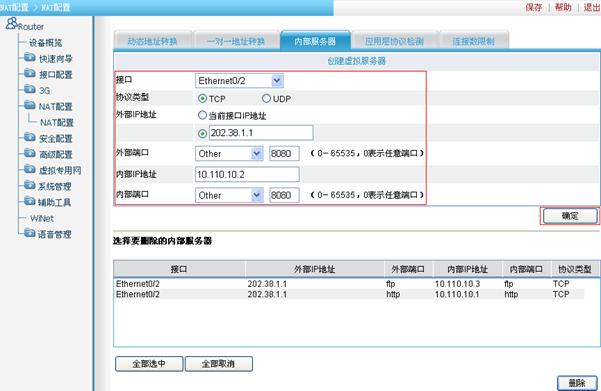Choose 当前接口IP地址 radio option
This screenshot has width=601, height=391.
tap(202, 115)
